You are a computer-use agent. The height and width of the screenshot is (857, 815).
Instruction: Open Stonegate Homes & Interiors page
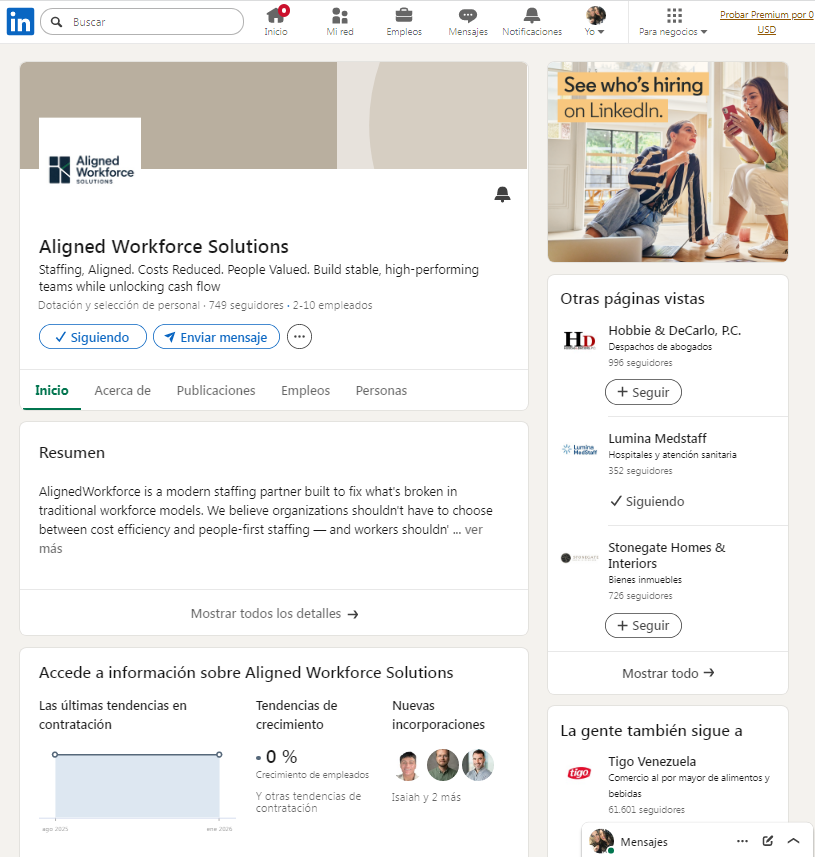(x=667, y=555)
